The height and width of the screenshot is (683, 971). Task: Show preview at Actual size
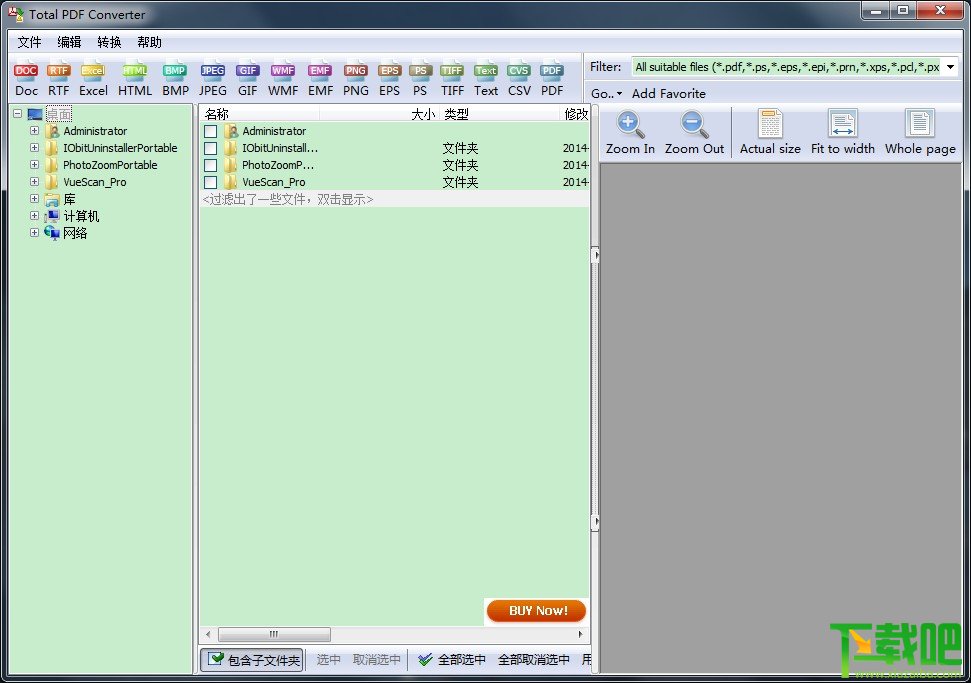770,132
